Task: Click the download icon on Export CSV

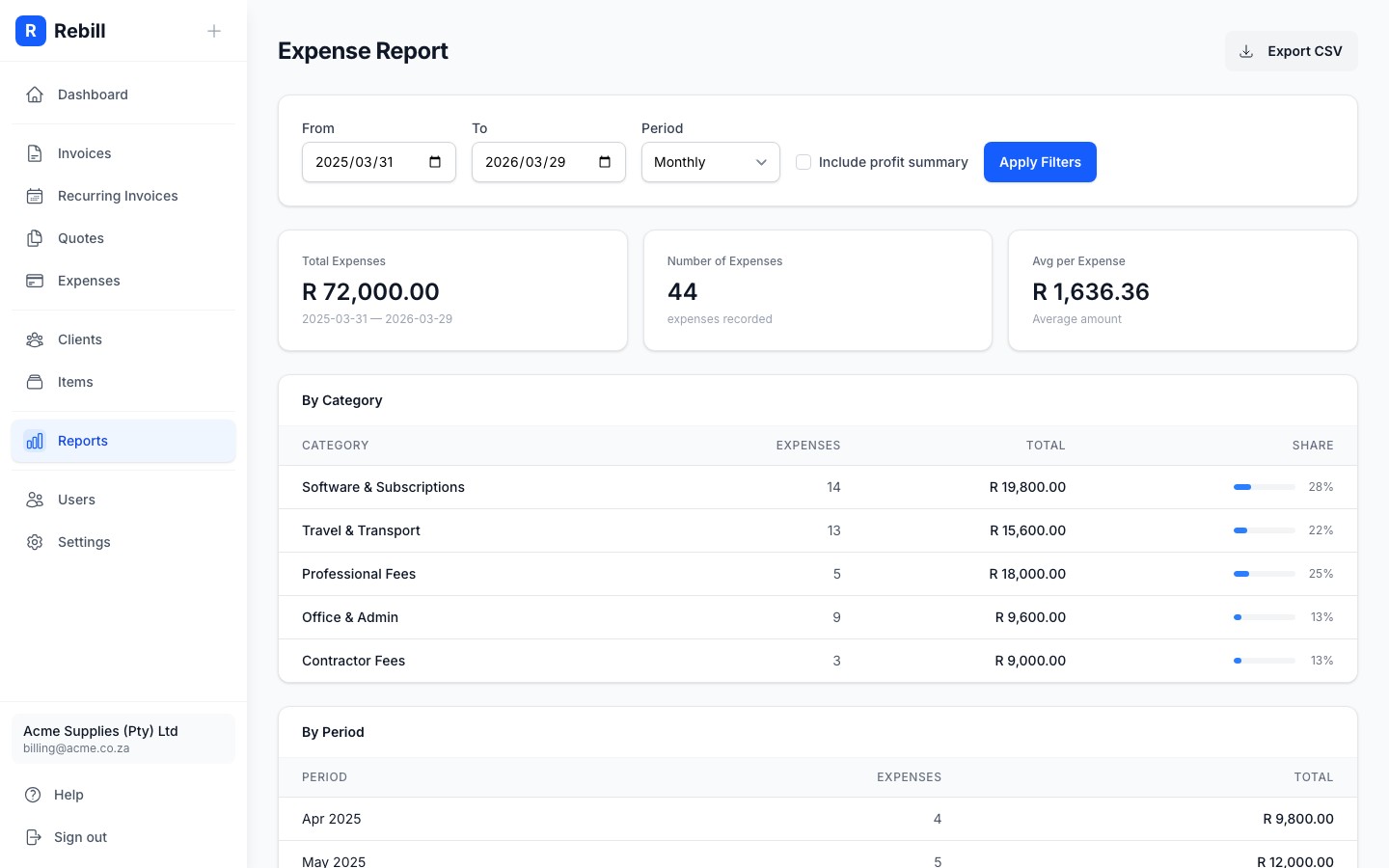Action: [x=1246, y=51]
